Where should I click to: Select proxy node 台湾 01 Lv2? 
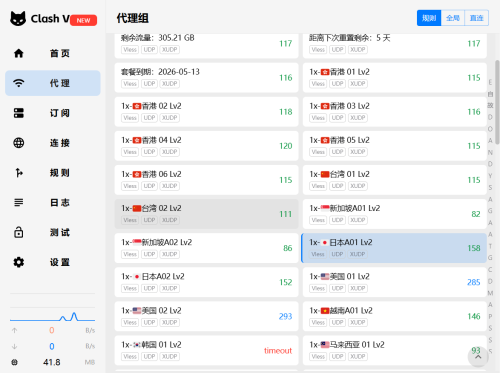pos(395,180)
